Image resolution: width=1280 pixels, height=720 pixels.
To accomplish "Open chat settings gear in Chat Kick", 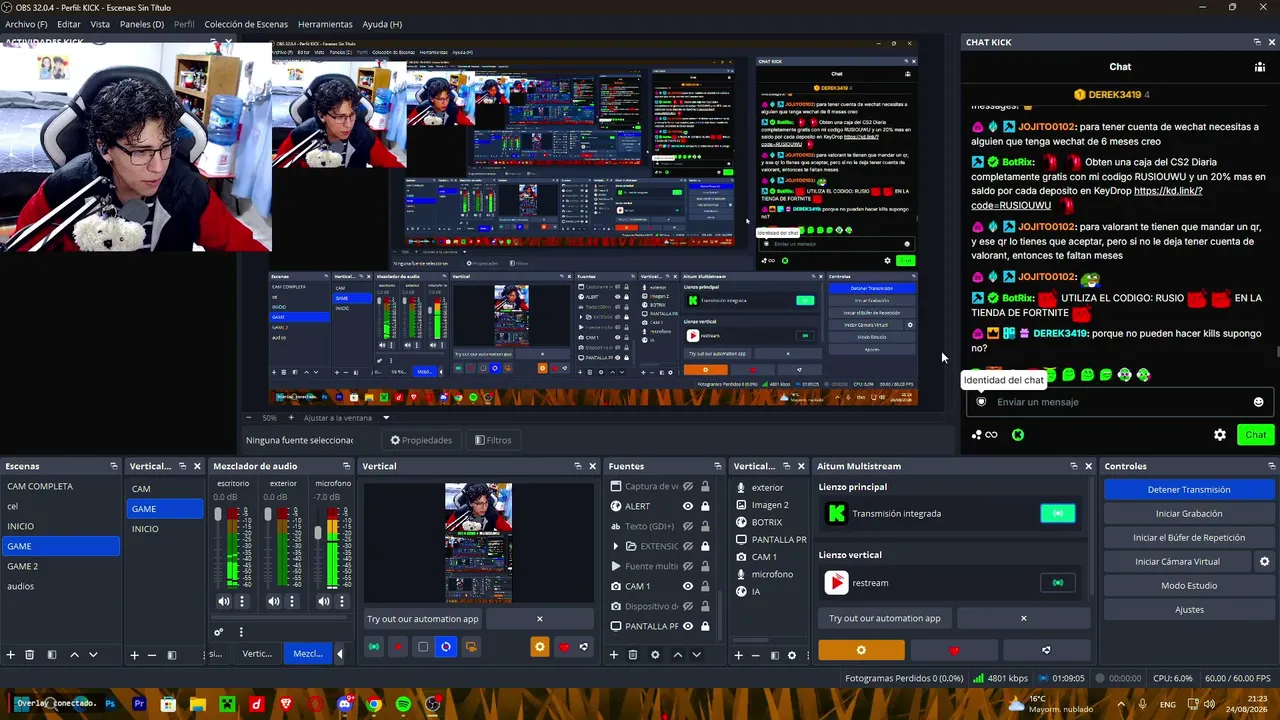I will point(1220,435).
